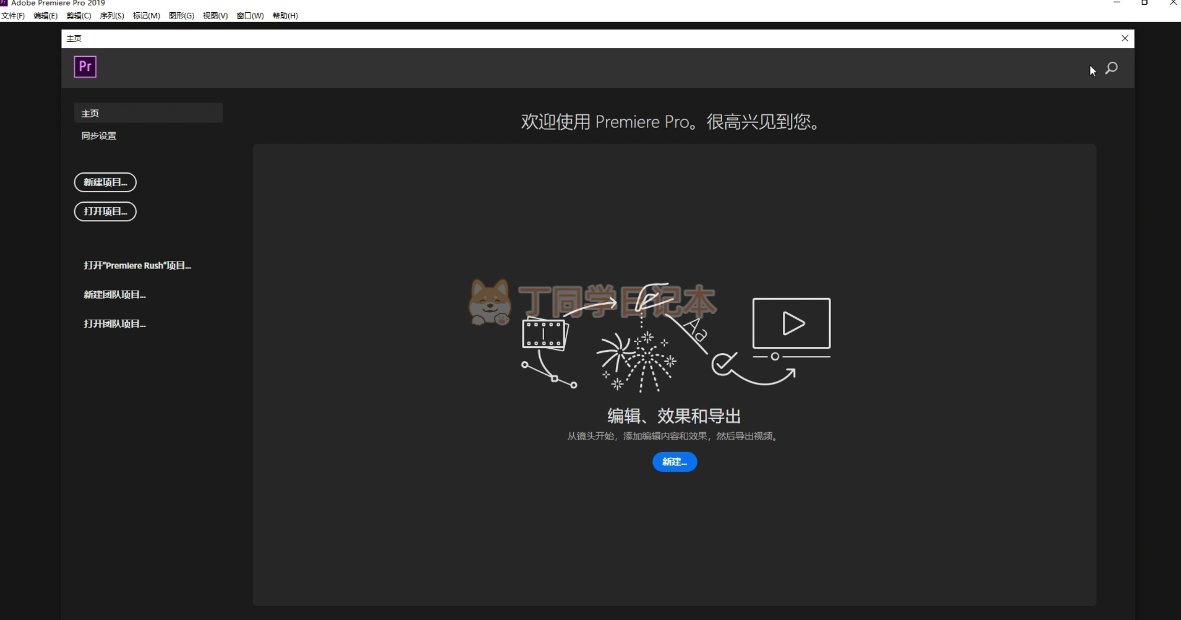The height and width of the screenshot is (620, 1181).
Task: Open the 序列(S) menu
Action: pos(112,16)
